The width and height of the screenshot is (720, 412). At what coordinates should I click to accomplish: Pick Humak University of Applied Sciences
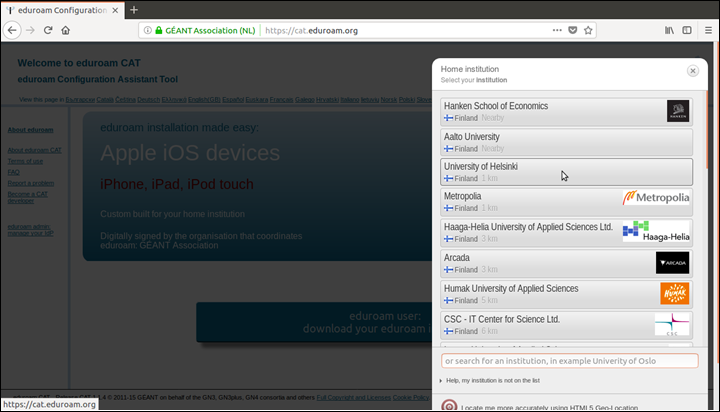(566, 294)
